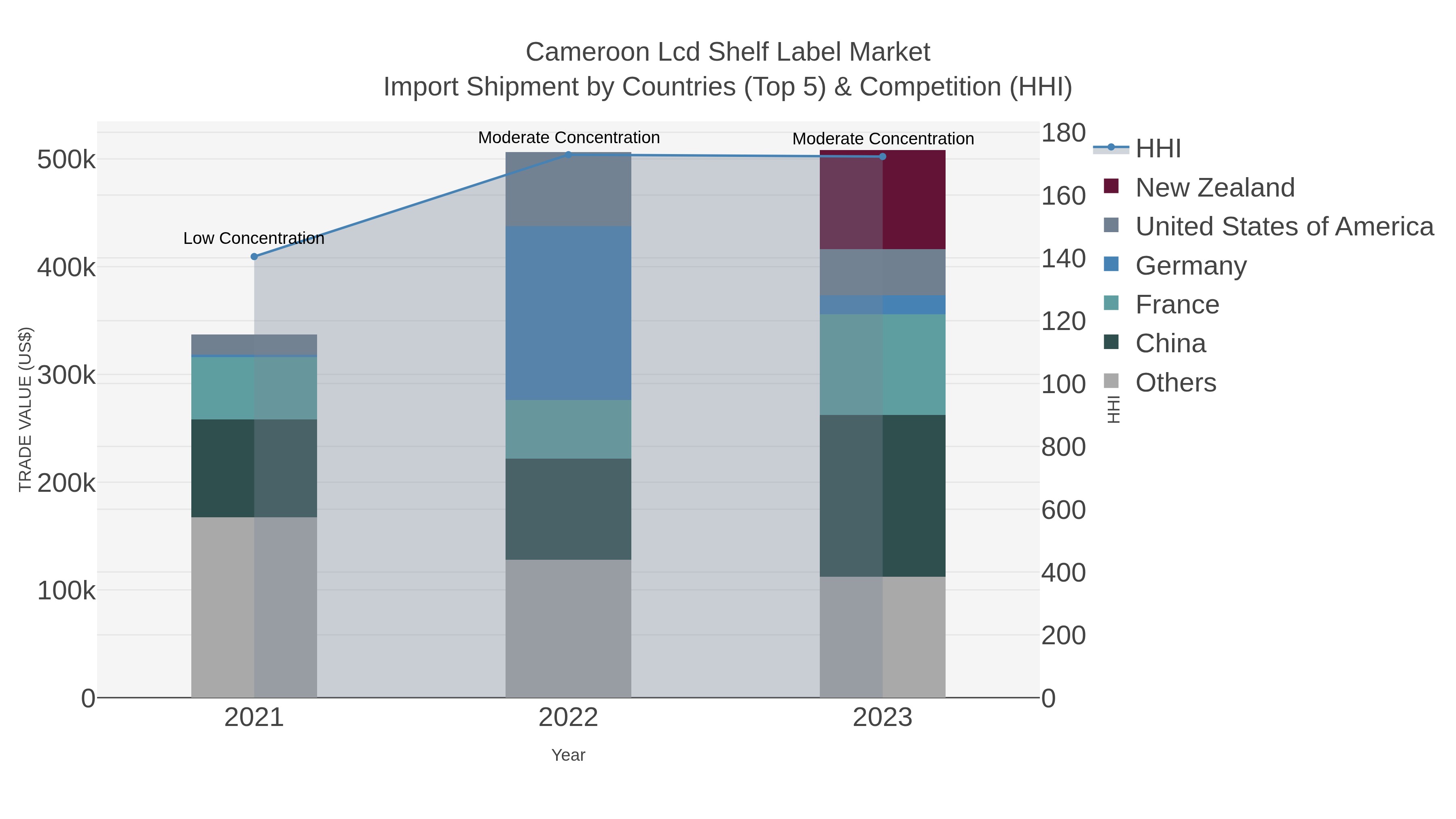Toggle New Zealand legend label
Image resolution: width=1456 pixels, height=819 pixels.
(x=1215, y=187)
